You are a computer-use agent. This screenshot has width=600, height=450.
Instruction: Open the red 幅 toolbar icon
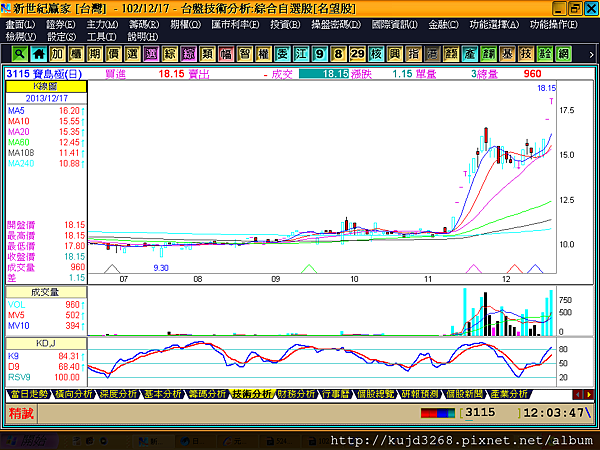[x=226, y=54]
